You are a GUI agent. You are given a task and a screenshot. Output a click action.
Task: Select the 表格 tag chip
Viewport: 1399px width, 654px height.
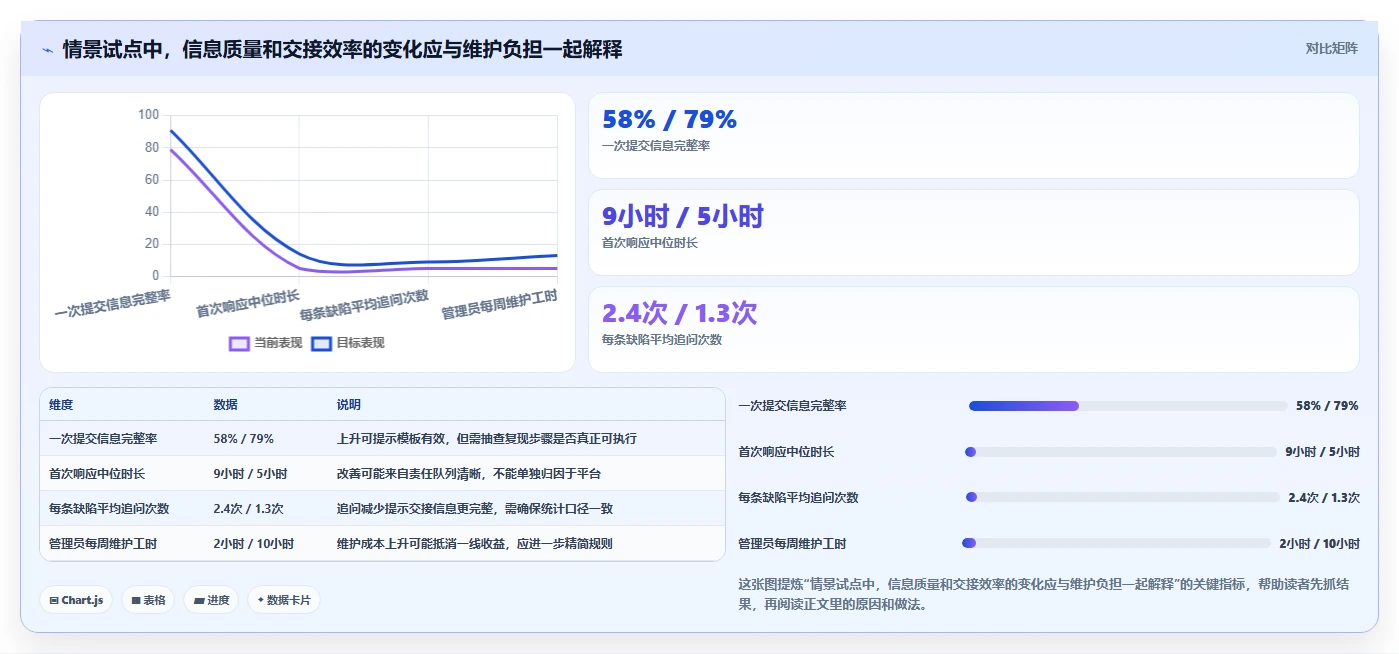click(147, 600)
